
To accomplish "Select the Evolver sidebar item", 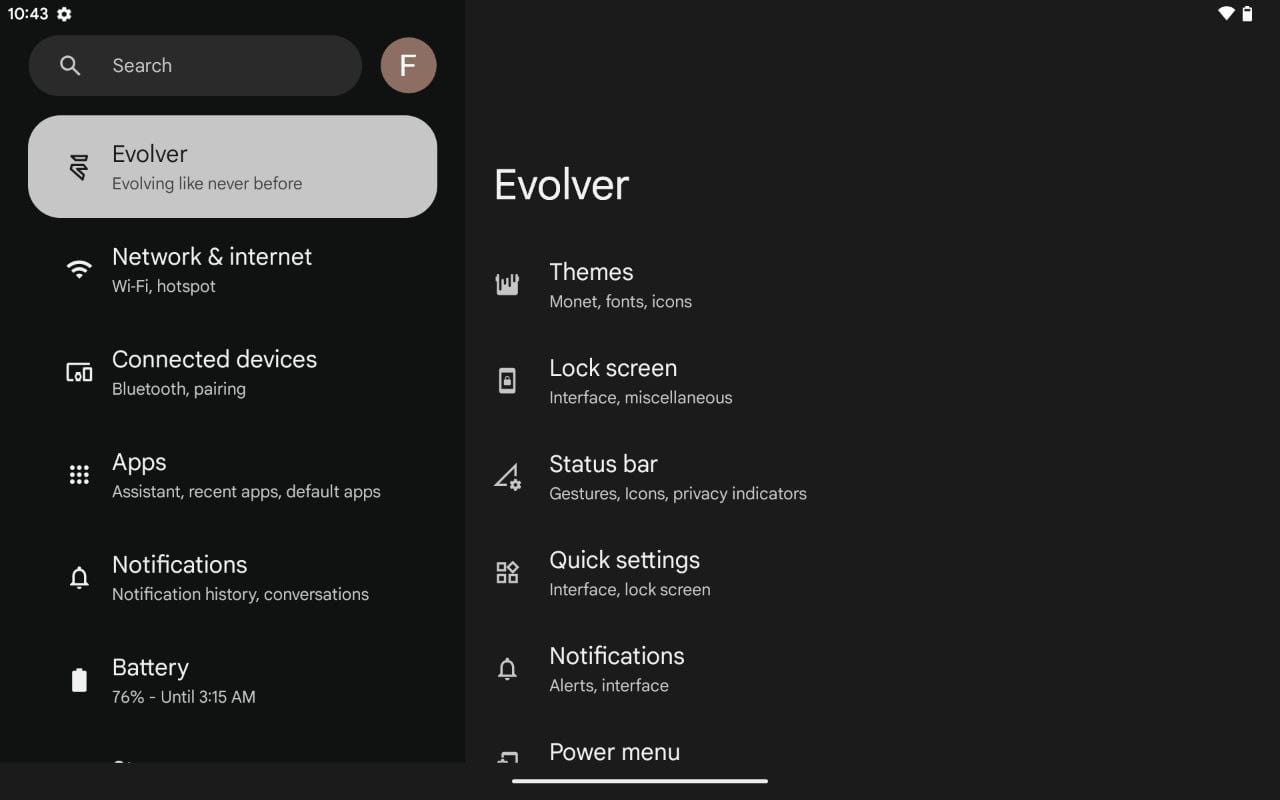I will 232,167.
